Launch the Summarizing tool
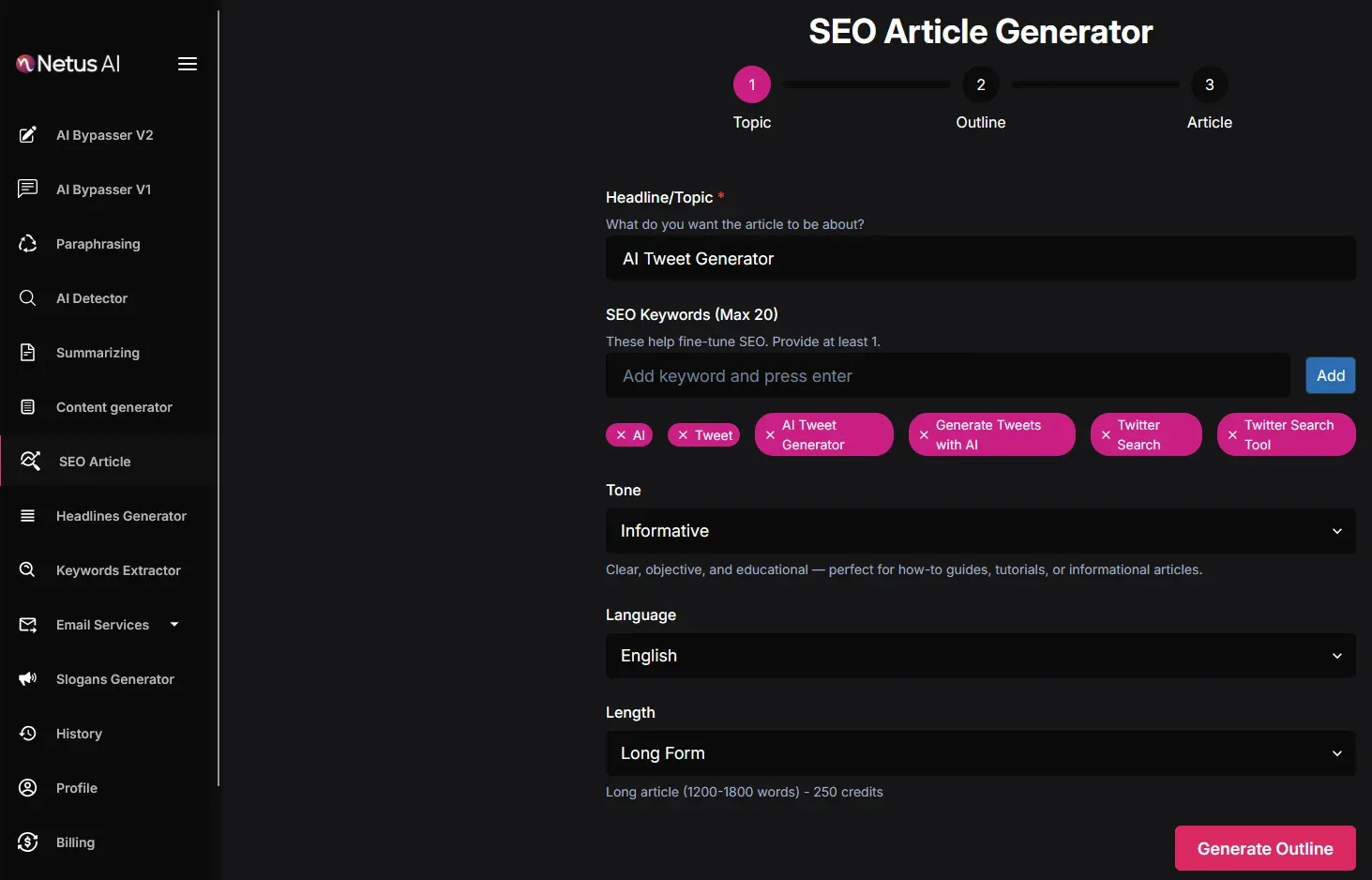 98,353
